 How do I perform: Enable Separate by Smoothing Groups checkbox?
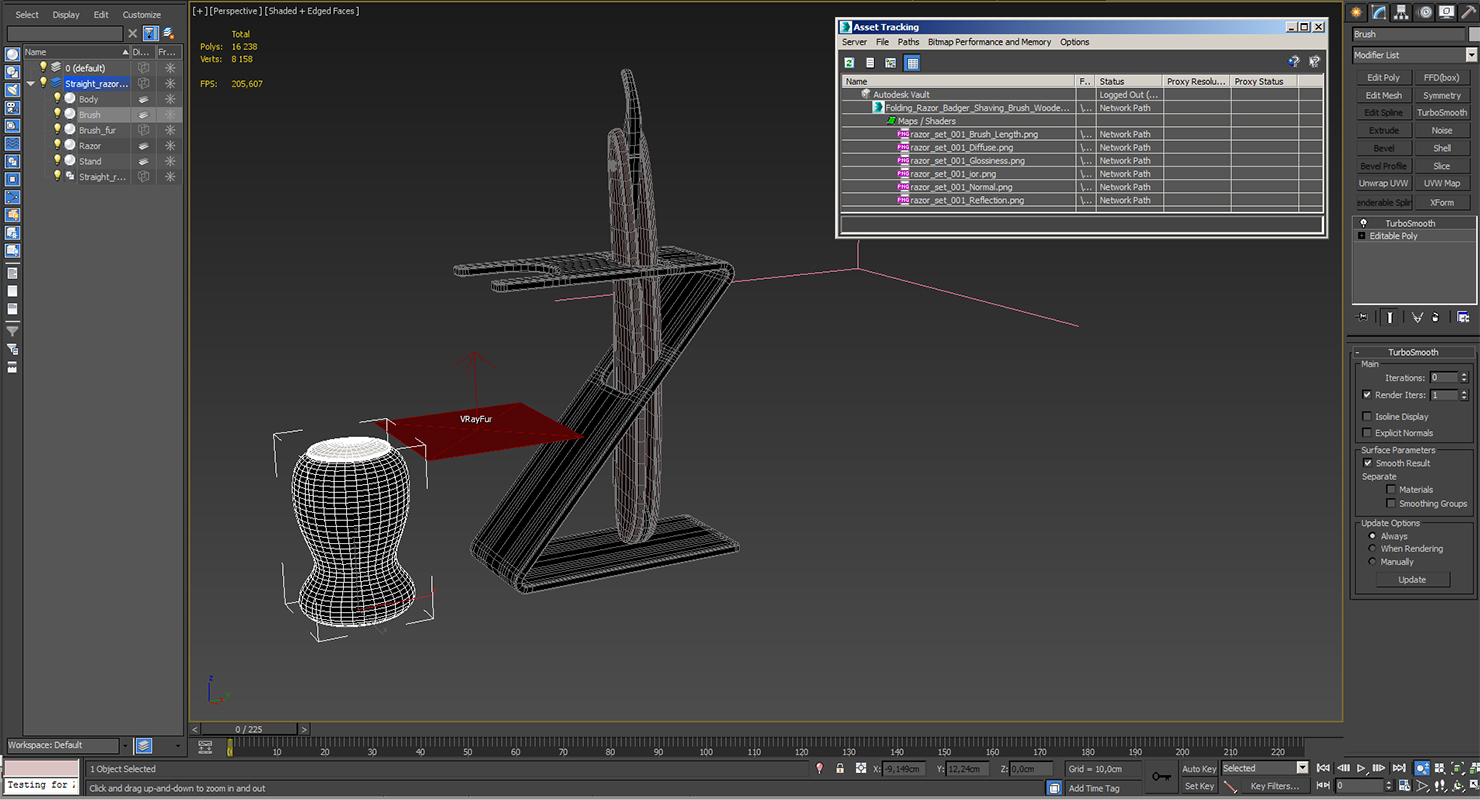(1391, 503)
